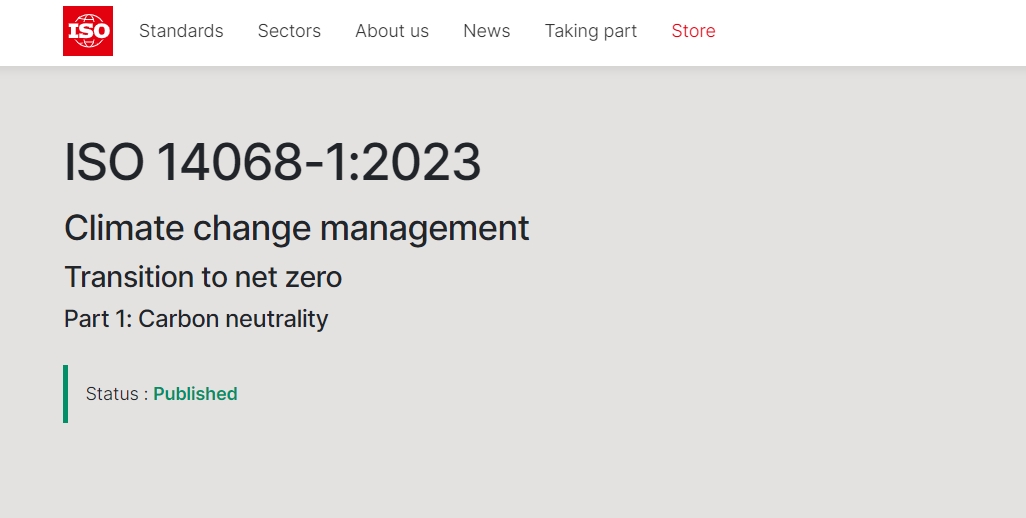
Task: Click the Climate change management title
Action: (296, 229)
